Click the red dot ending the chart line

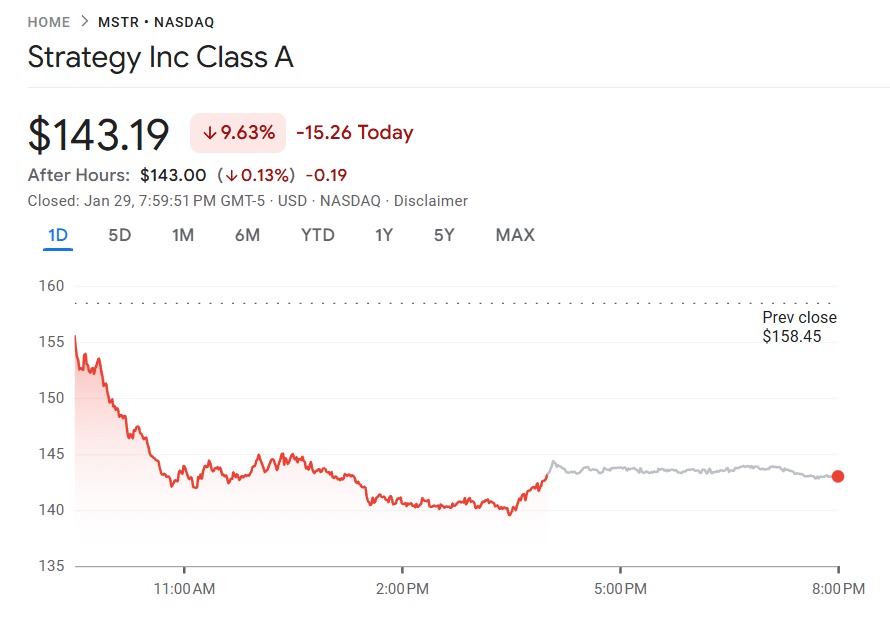(x=838, y=476)
